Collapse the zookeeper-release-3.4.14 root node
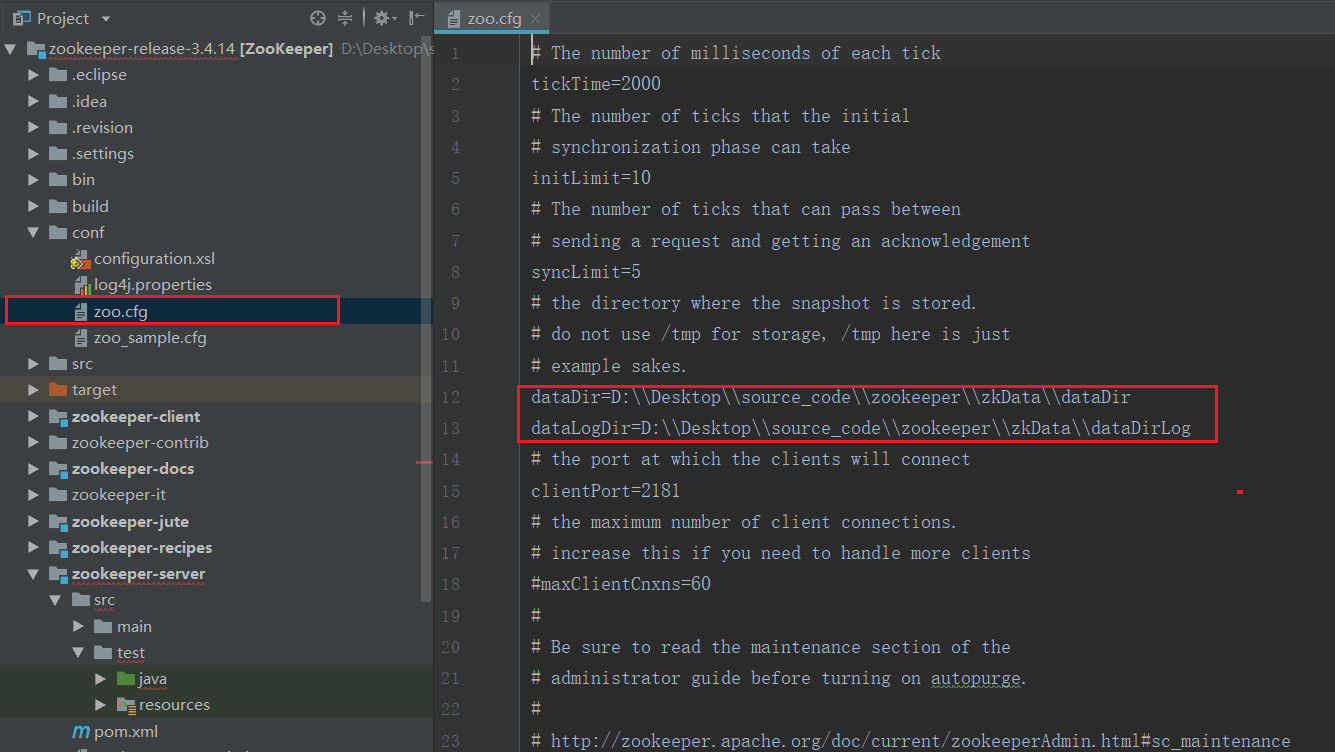 tap(11, 48)
